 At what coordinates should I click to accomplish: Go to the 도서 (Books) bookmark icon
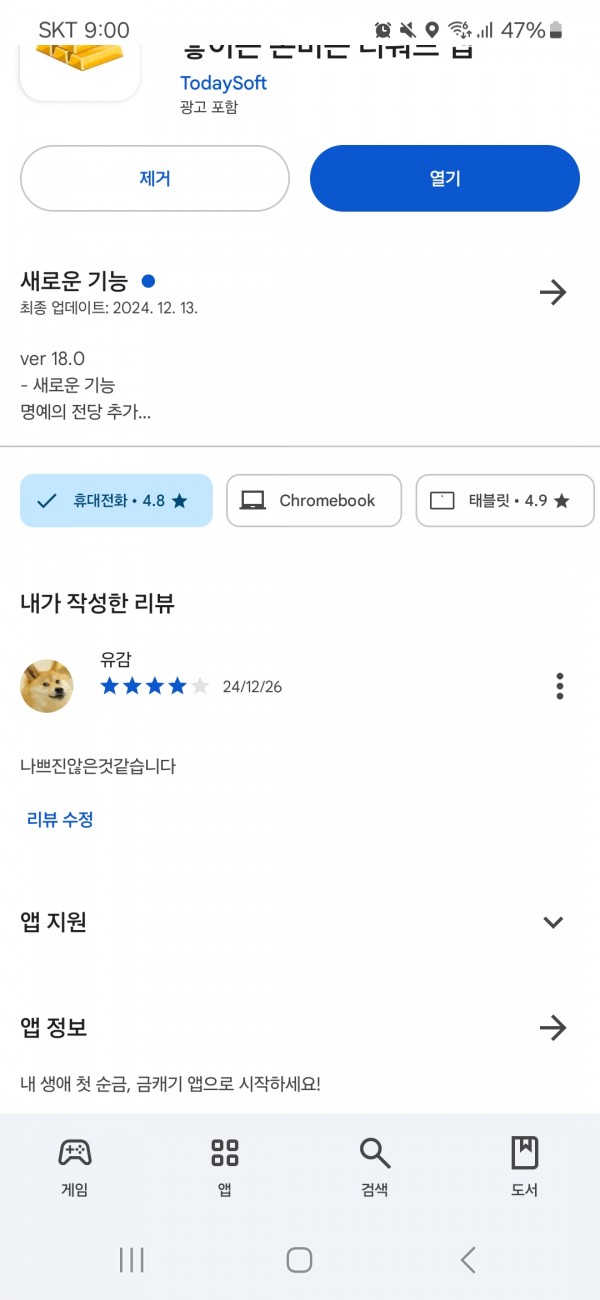[525, 1153]
